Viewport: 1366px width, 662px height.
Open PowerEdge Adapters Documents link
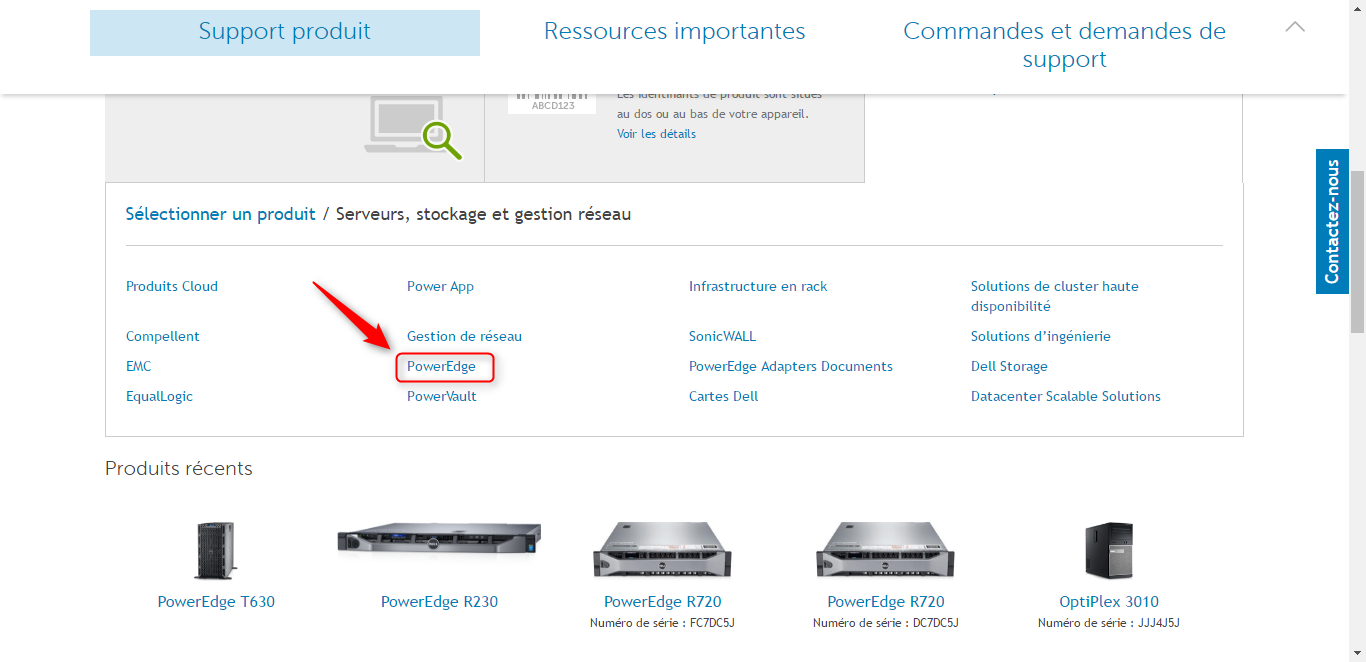(791, 366)
